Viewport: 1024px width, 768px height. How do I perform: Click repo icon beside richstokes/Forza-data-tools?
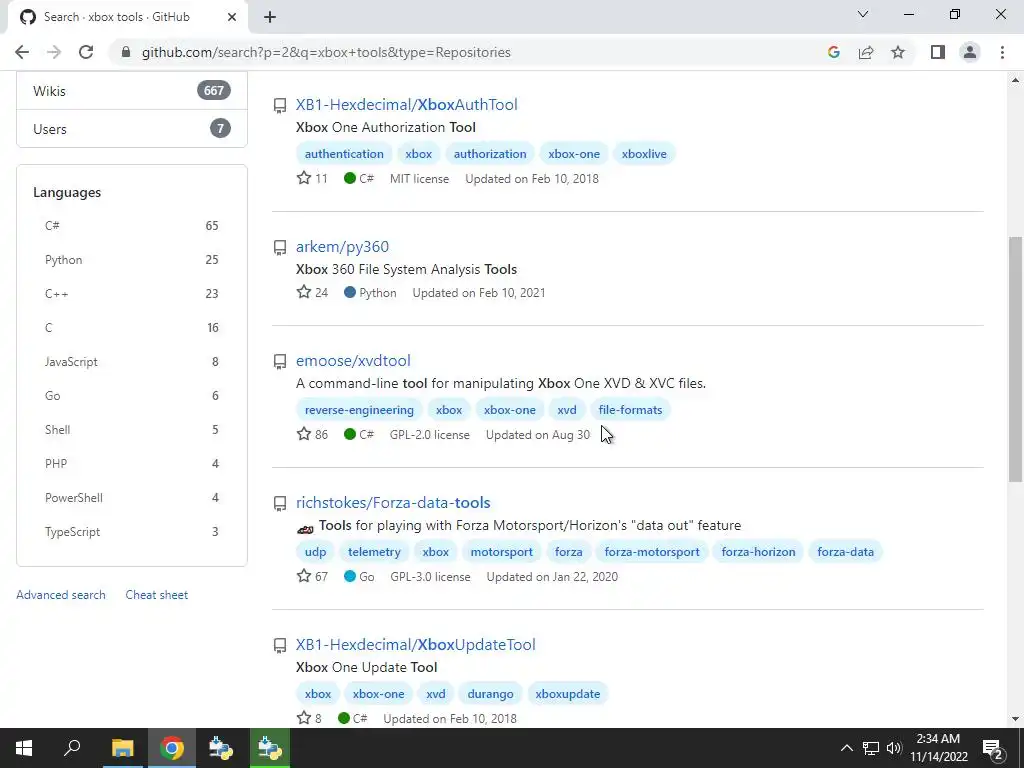click(x=280, y=504)
